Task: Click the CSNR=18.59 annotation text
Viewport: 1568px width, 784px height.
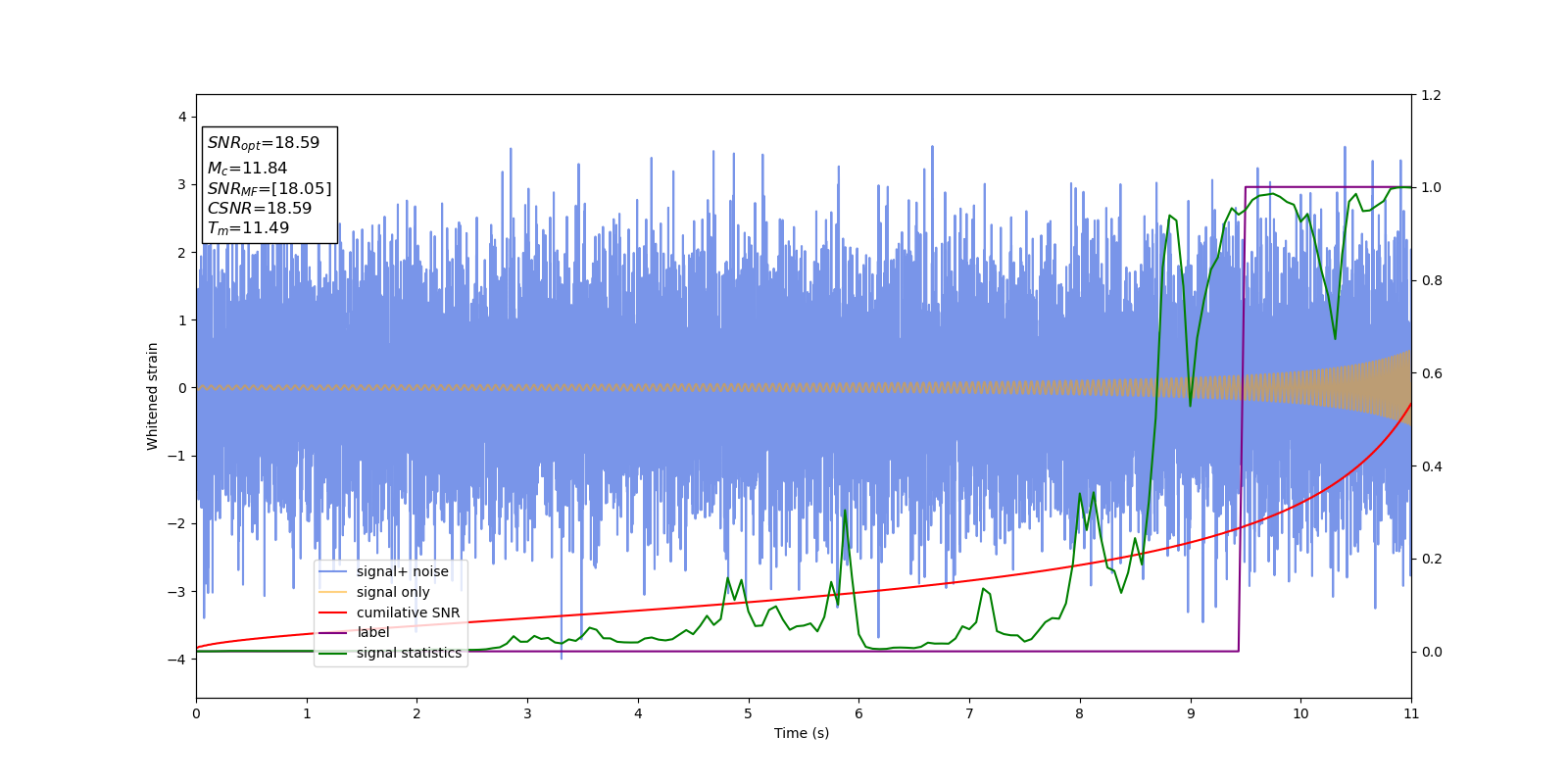Action: 260,208
